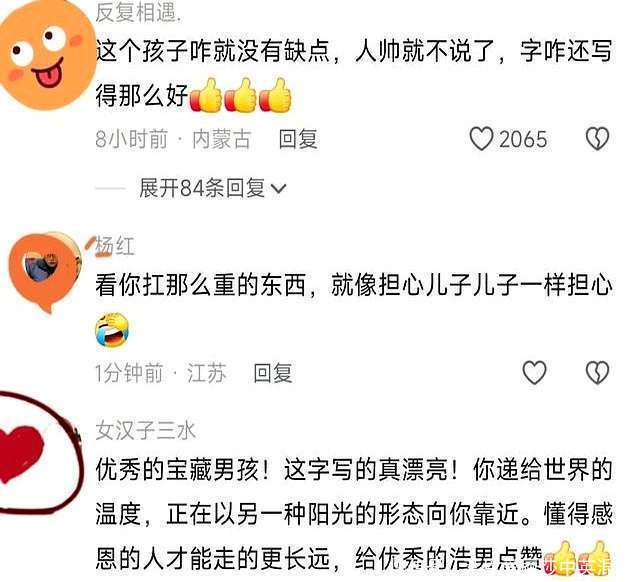
Task: Tap the thumbs-up emojis after 得那么好
Action: tap(240, 95)
